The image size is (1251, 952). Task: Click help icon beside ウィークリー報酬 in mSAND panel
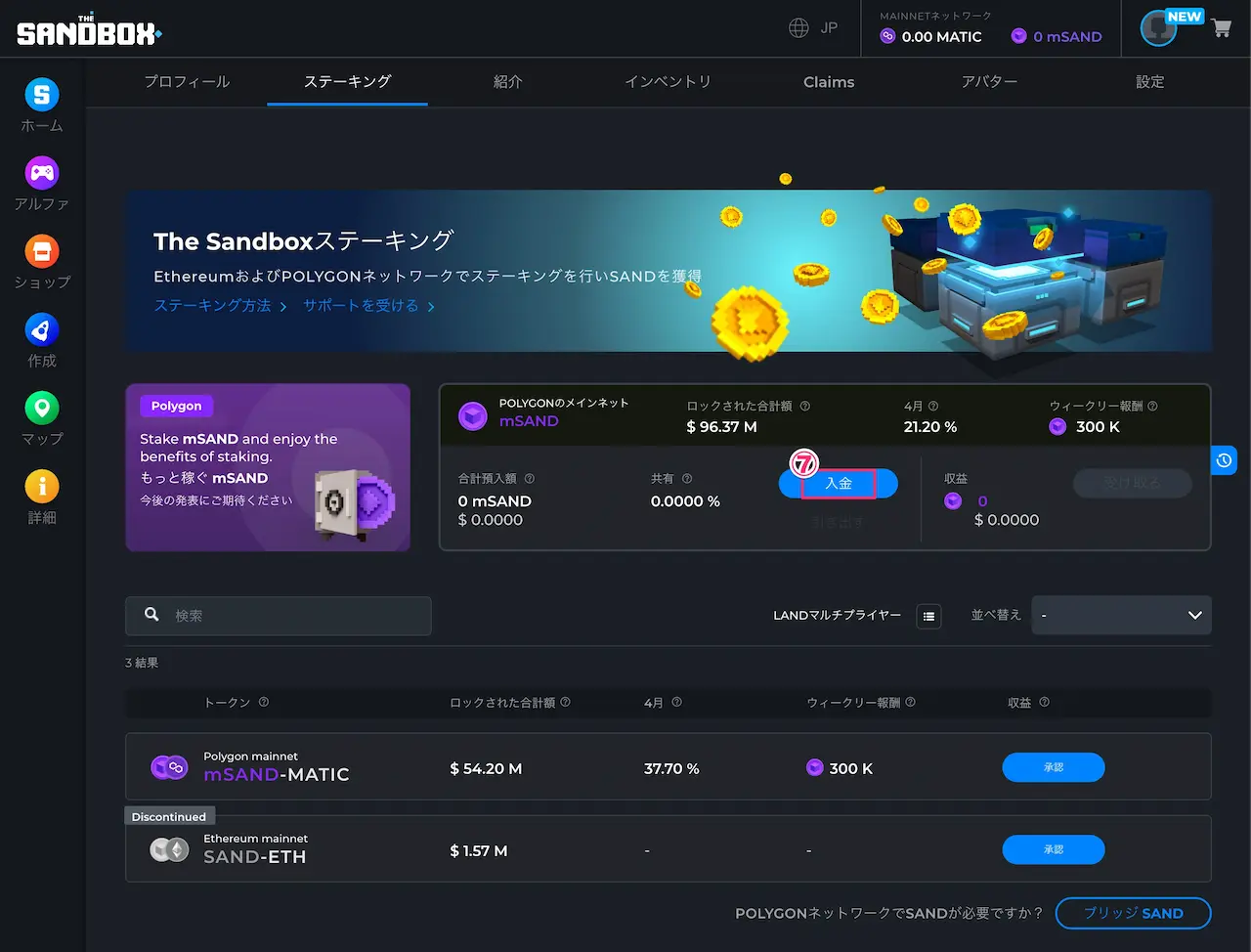1152,406
